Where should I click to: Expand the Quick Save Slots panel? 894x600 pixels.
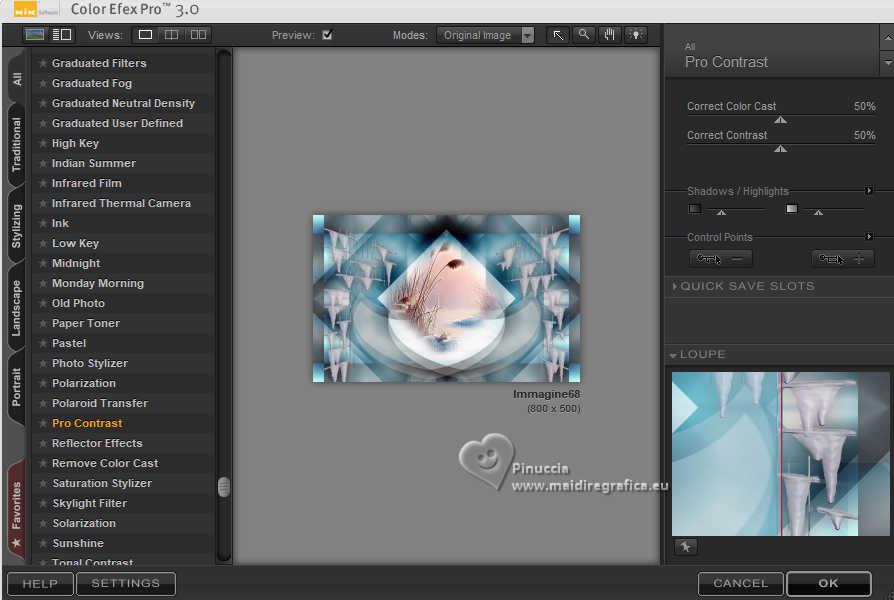[x=675, y=286]
